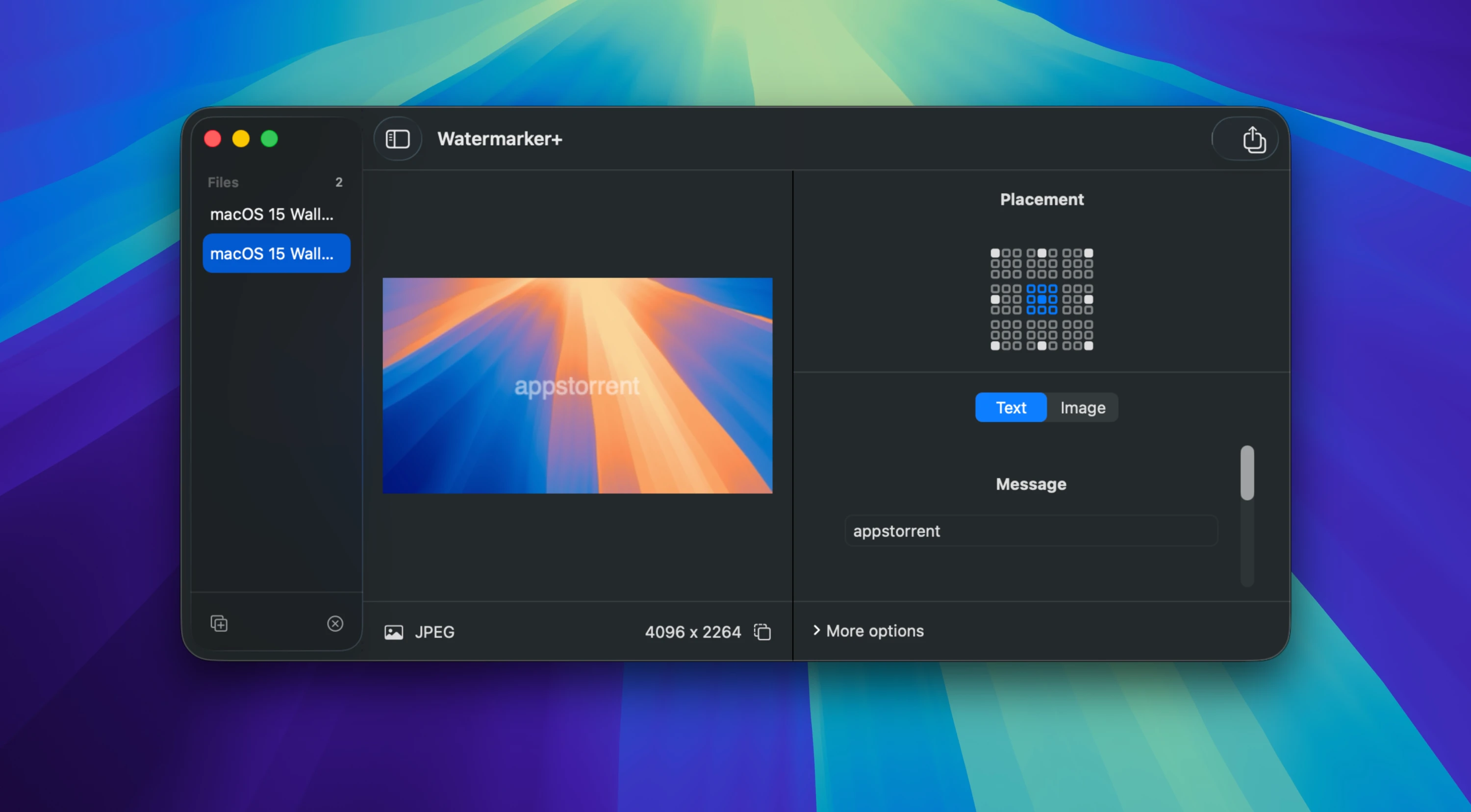Click the Watermarker+ window title

[500, 139]
